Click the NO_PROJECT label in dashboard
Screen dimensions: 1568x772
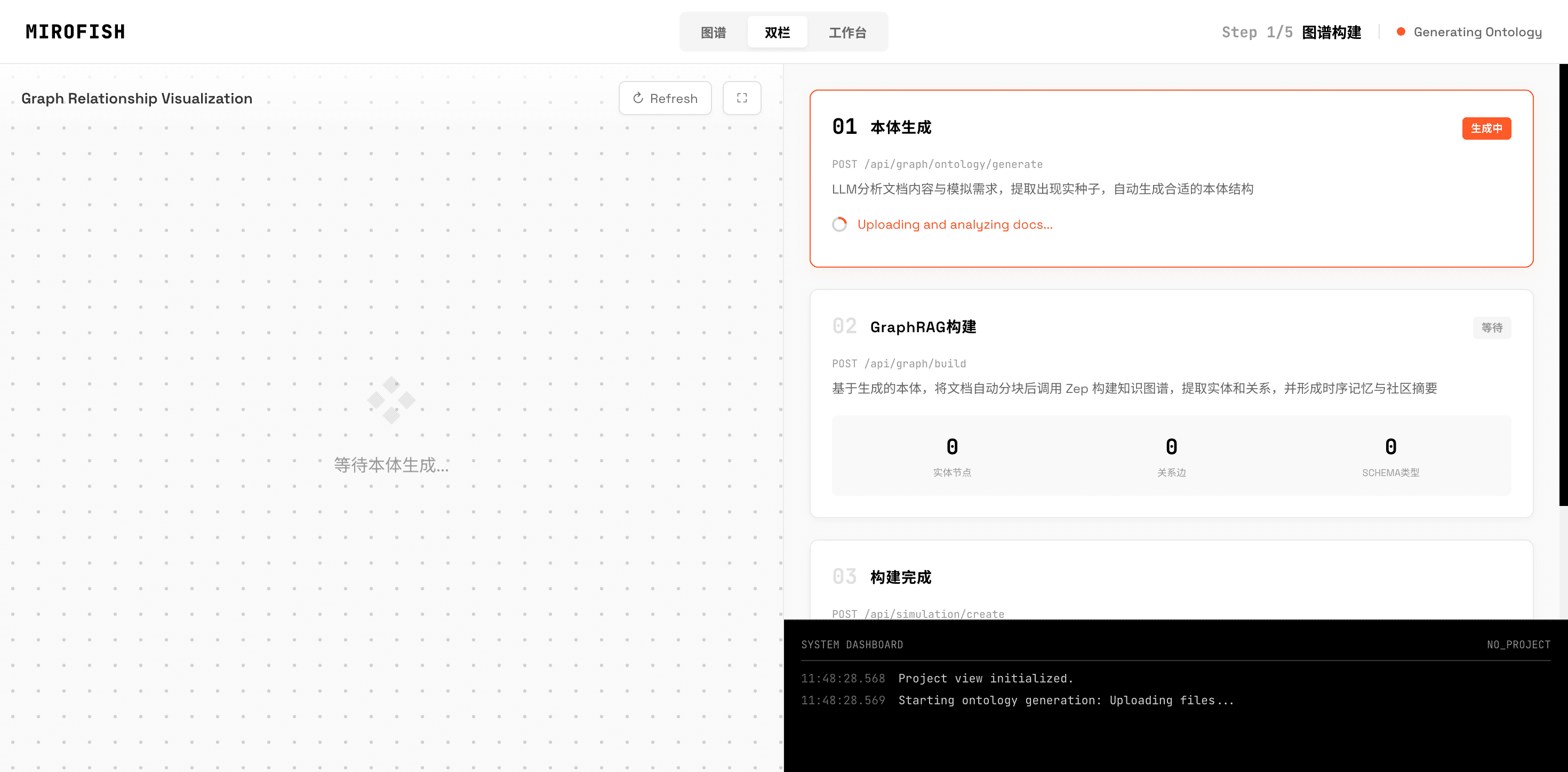click(1518, 645)
